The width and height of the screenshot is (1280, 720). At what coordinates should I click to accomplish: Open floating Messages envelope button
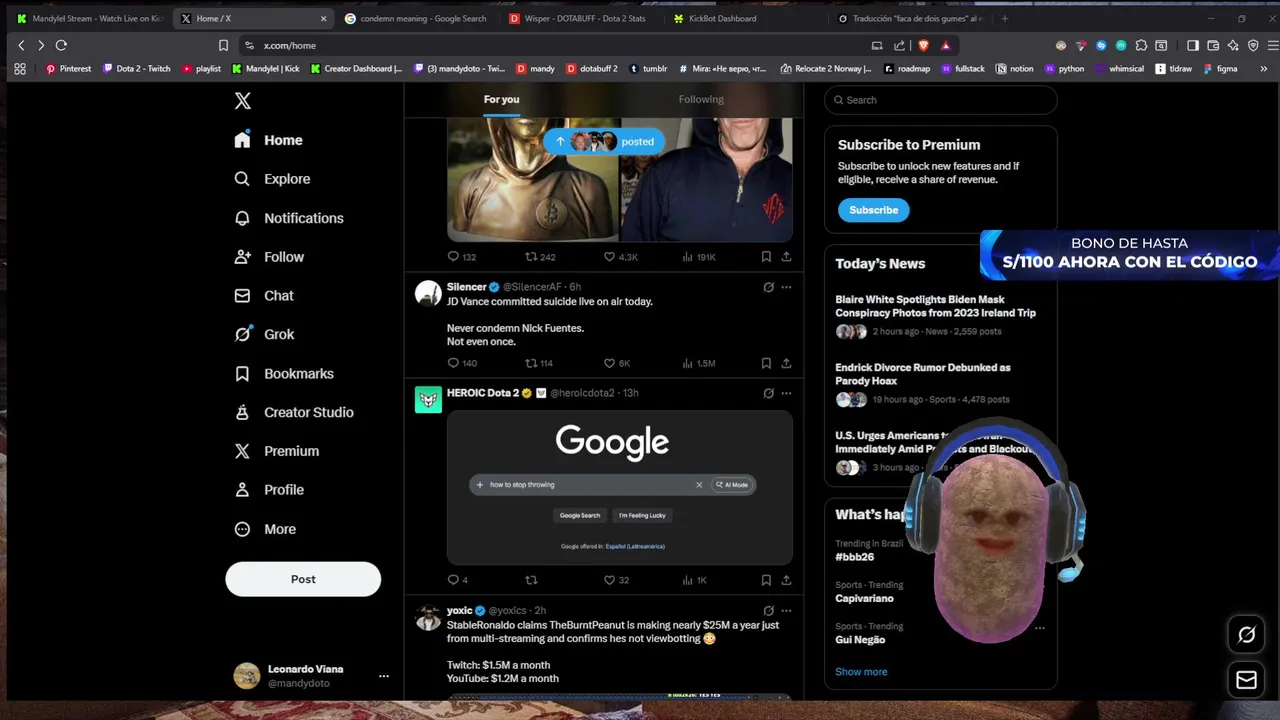click(1246, 680)
